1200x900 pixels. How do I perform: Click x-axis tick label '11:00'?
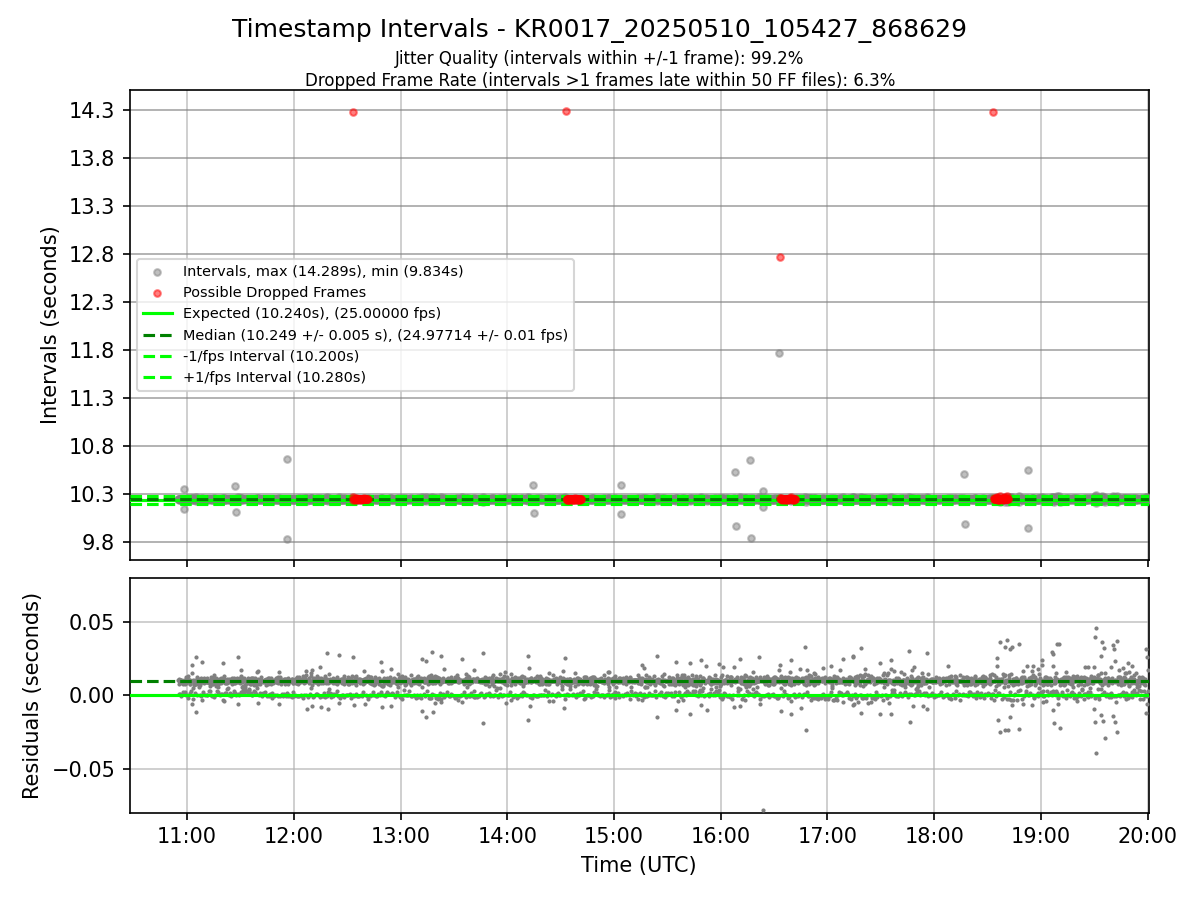tap(186, 836)
